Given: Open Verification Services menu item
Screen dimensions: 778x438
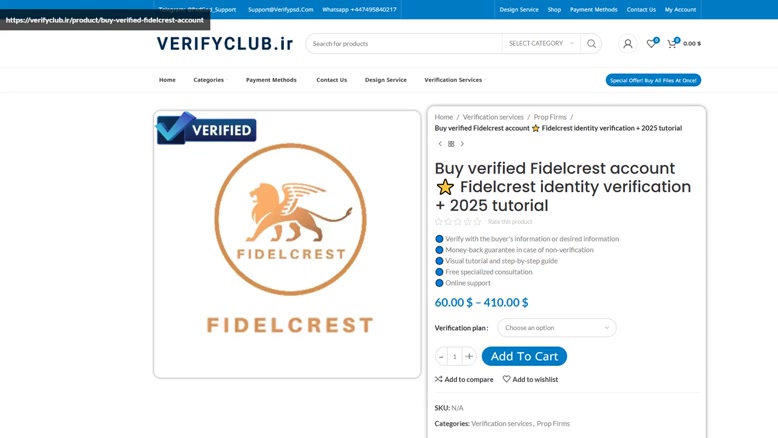Looking at the screenshot, I should (x=453, y=80).
